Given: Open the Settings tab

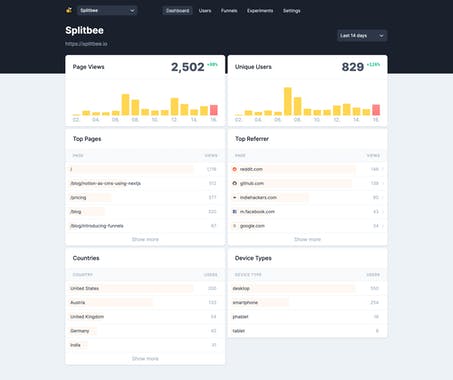Looking at the screenshot, I should pyautogui.click(x=292, y=11).
